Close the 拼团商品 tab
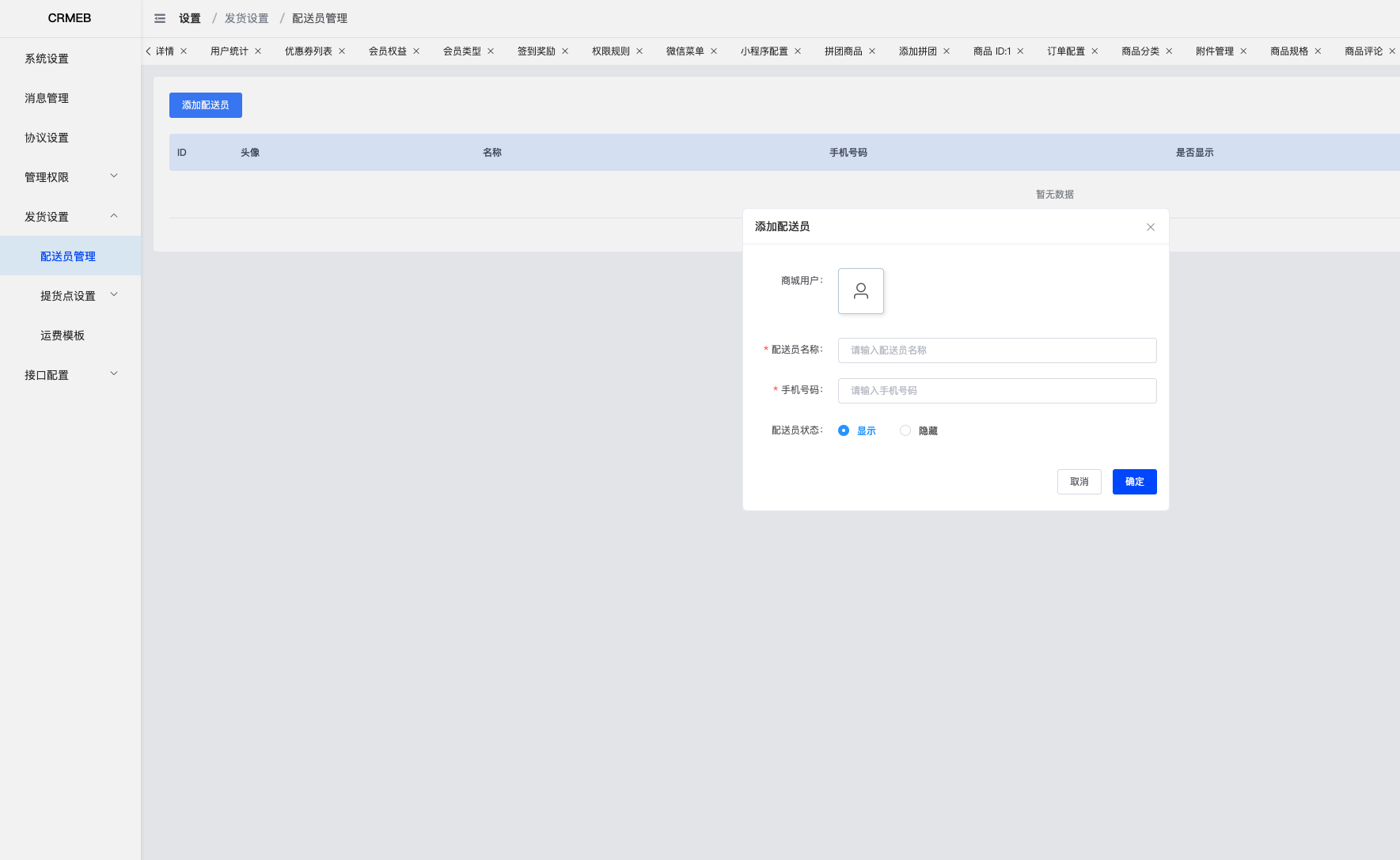The height and width of the screenshot is (860, 1400). tap(872, 51)
